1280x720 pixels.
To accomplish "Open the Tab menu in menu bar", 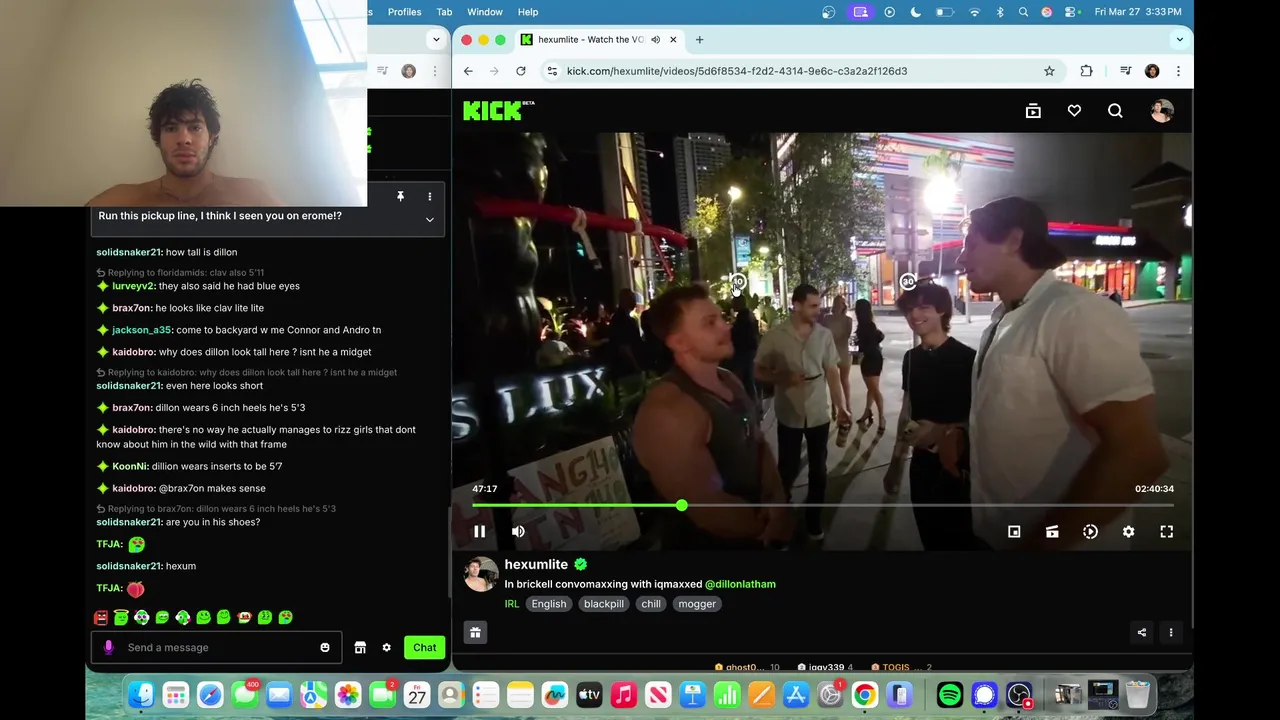I will click(x=444, y=12).
